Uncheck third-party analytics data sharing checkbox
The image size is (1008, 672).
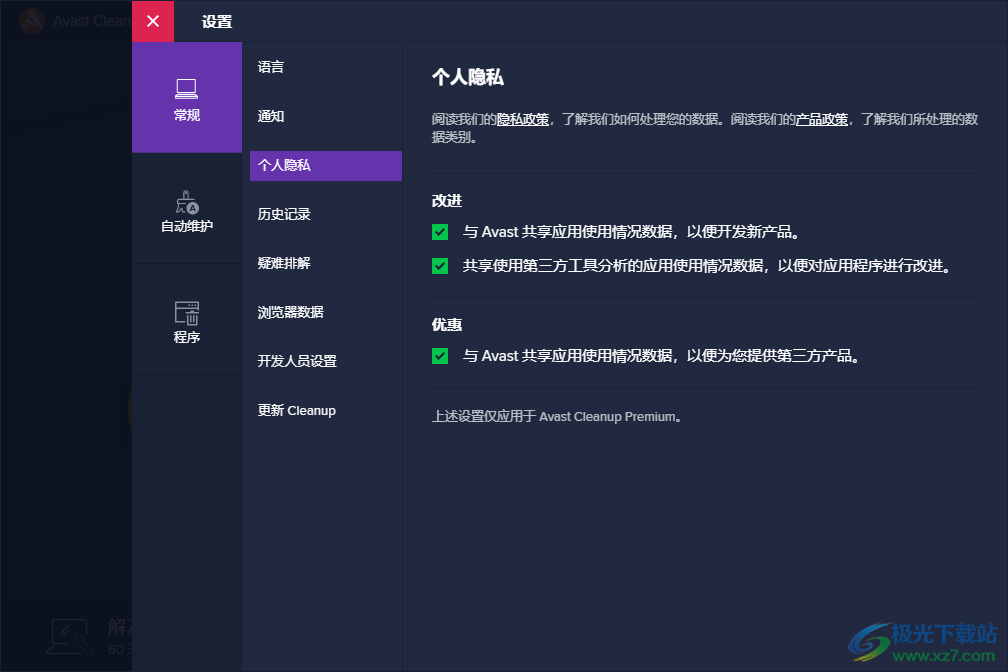click(440, 266)
